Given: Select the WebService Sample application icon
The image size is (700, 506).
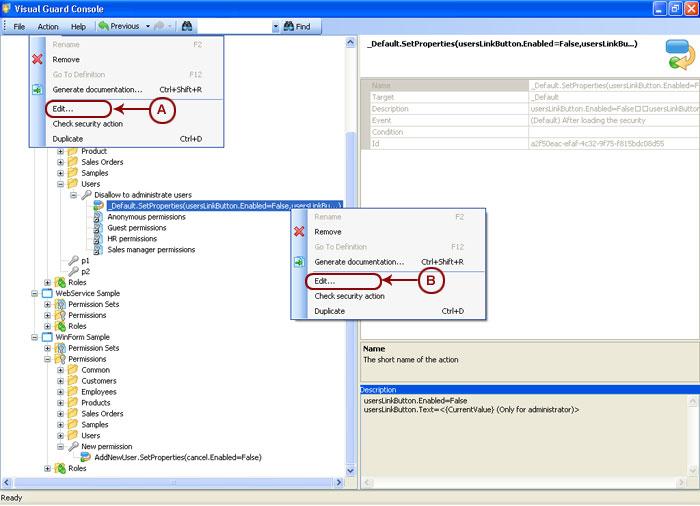Looking at the screenshot, I should [47, 293].
